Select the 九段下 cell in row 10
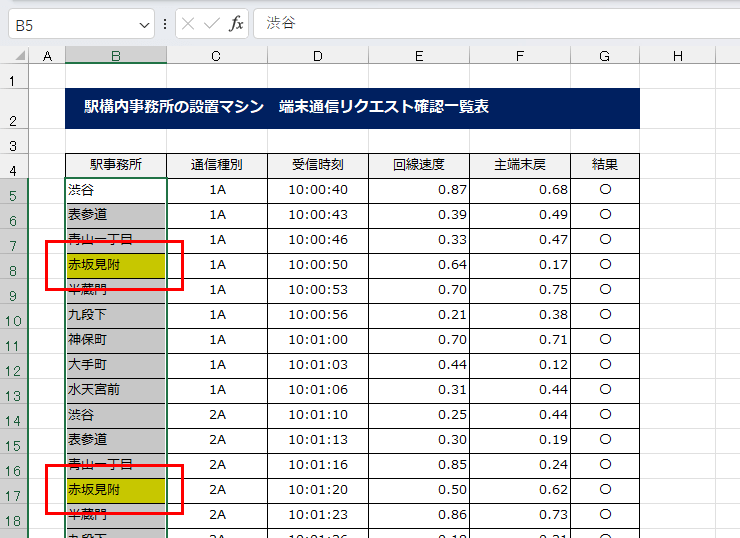 tap(116, 315)
